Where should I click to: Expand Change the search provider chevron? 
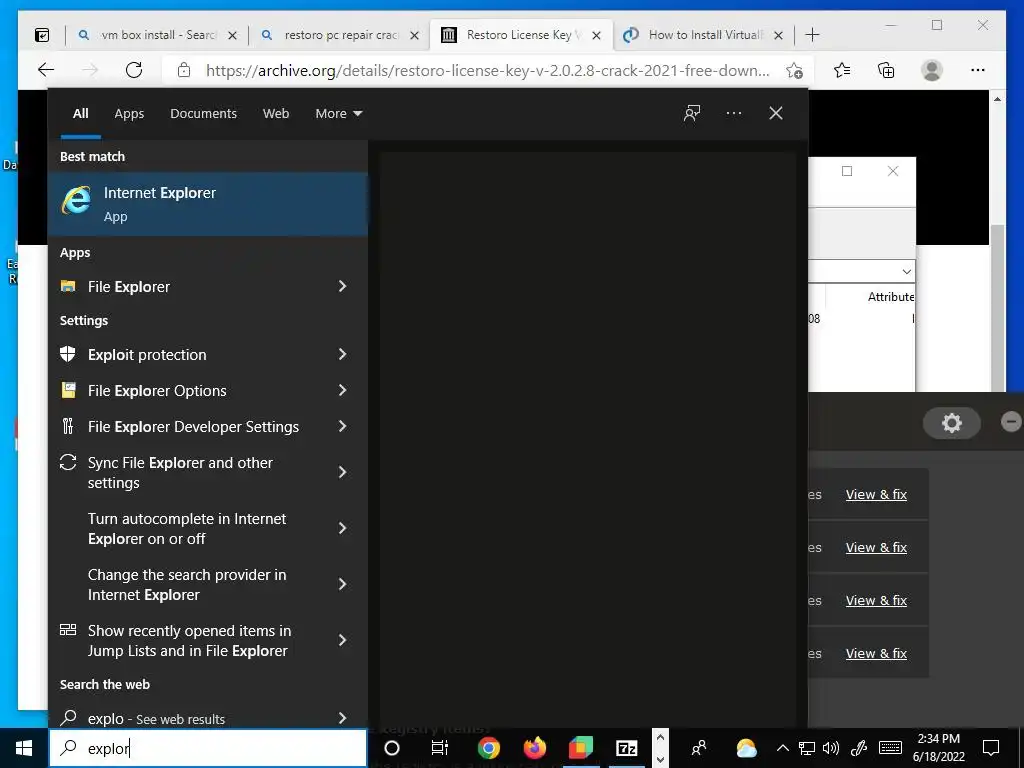pos(342,584)
